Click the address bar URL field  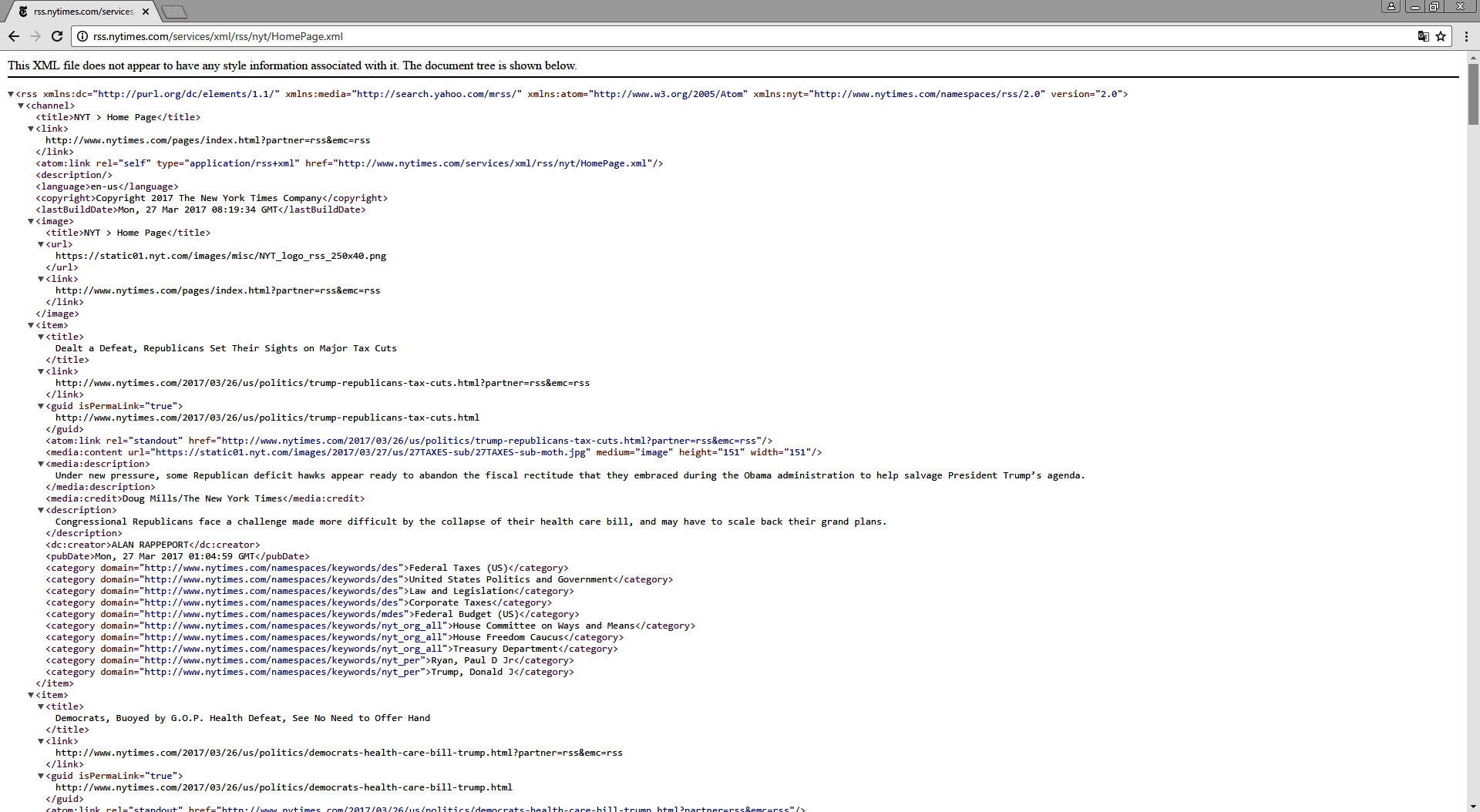(x=694, y=36)
